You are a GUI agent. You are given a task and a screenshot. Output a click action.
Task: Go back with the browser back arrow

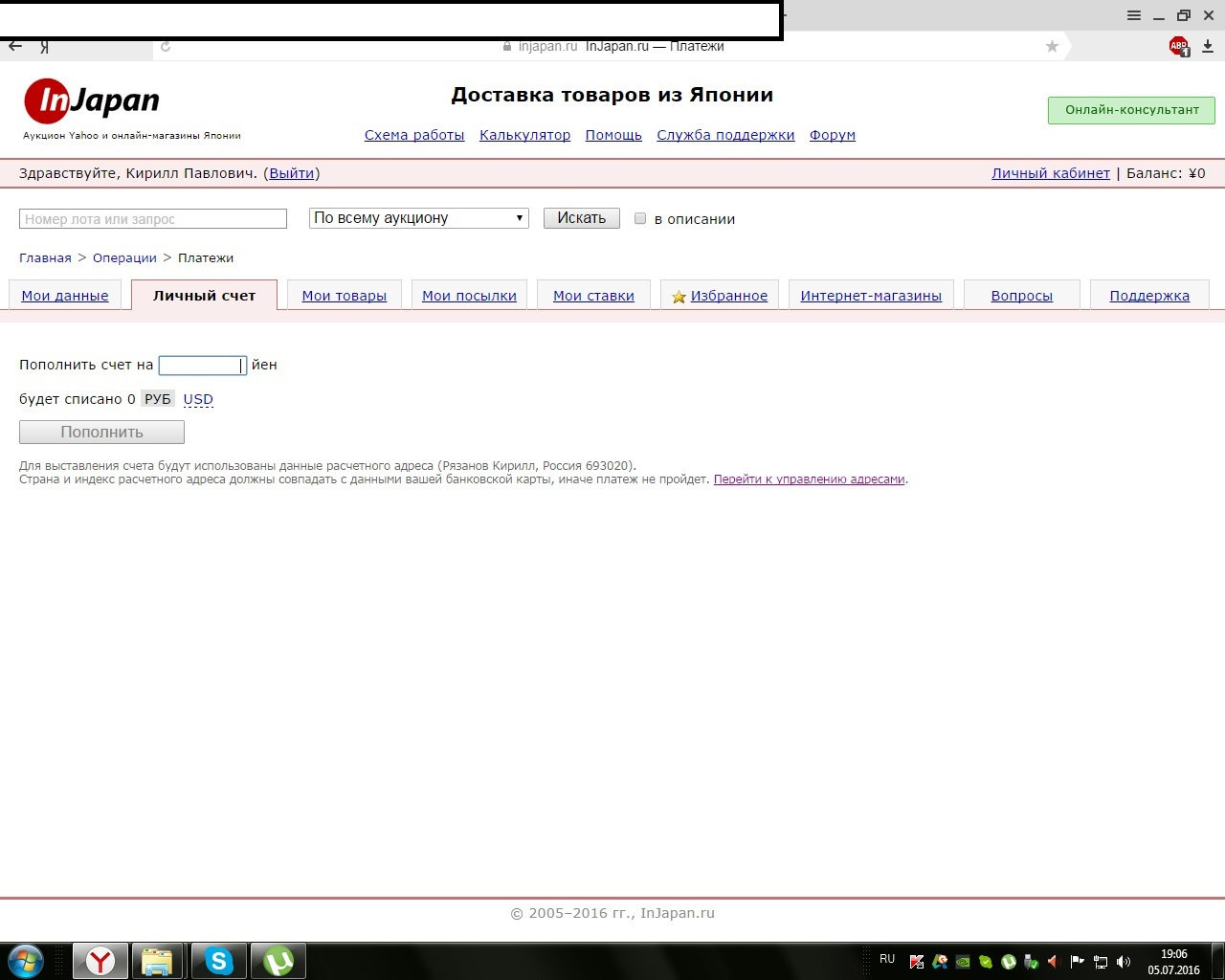[x=15, y=46]
